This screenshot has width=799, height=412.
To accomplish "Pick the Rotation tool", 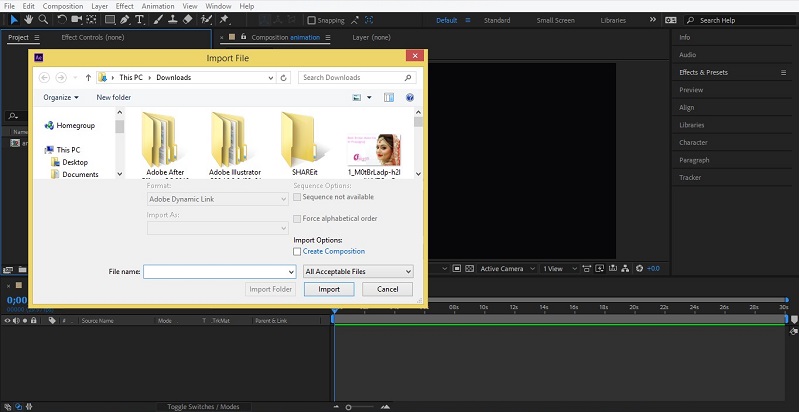I will pos(62,19).
